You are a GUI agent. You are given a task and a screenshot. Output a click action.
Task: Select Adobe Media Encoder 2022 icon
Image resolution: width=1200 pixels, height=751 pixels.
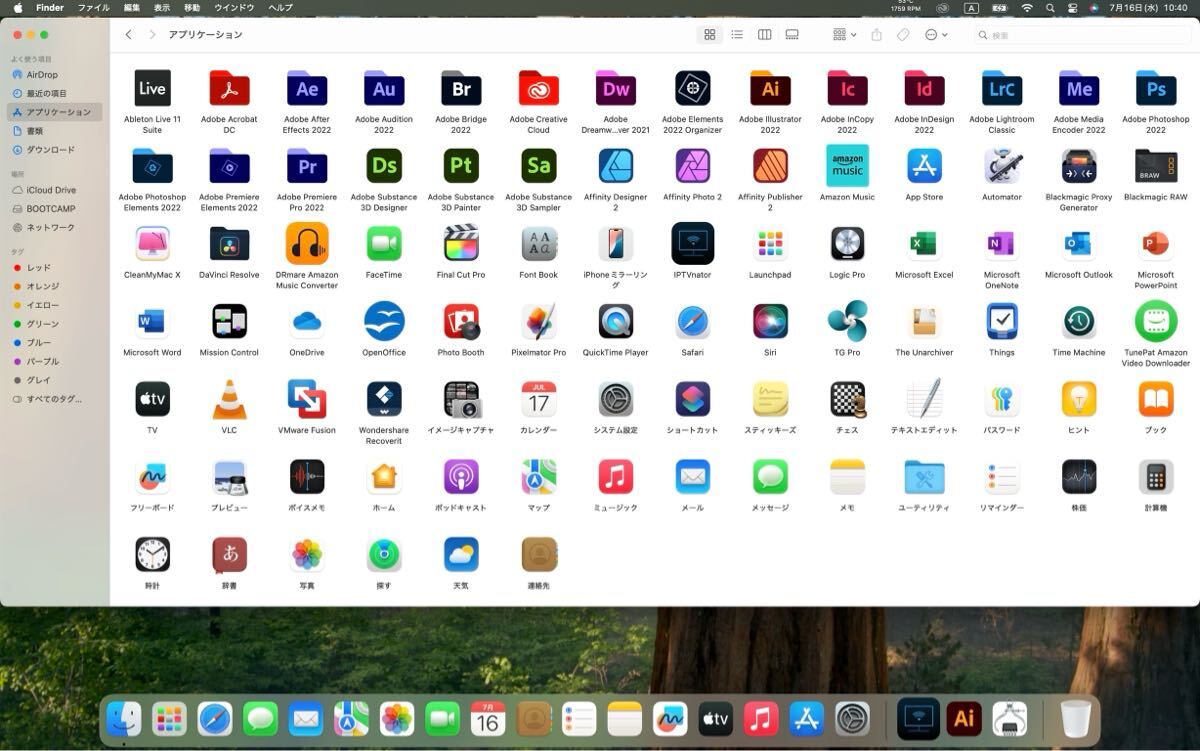point(1079,89)
